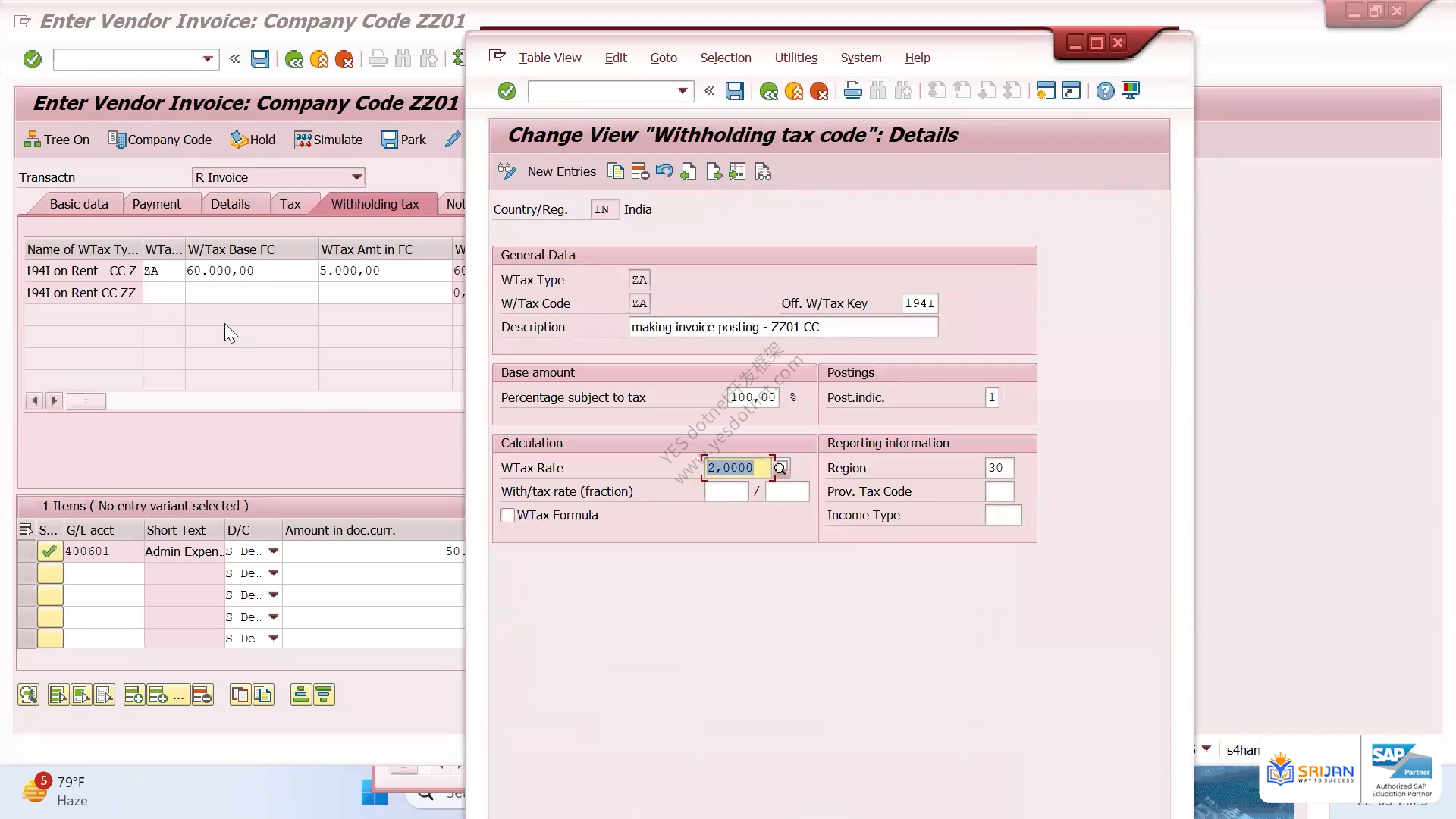Open the Help question mark icon
Screen dimensions: 1456x819
1105,92
